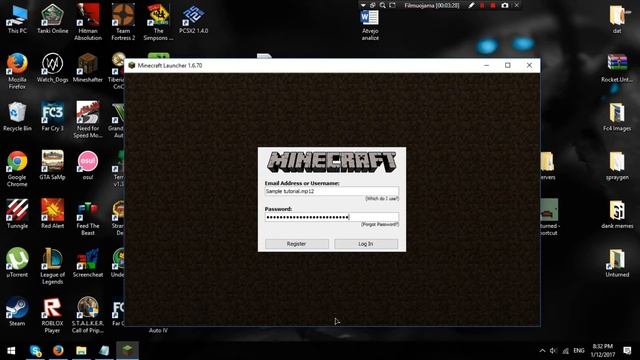The image size is (640, 360).
Task: Select the Screencheat desktop icon
Action: pyautogui.click(x=88, y=263)
